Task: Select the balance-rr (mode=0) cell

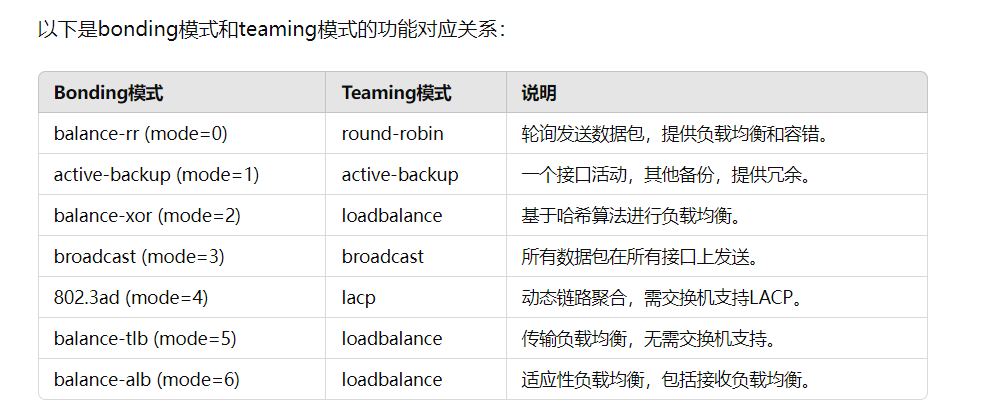Action: pos(182,133)
